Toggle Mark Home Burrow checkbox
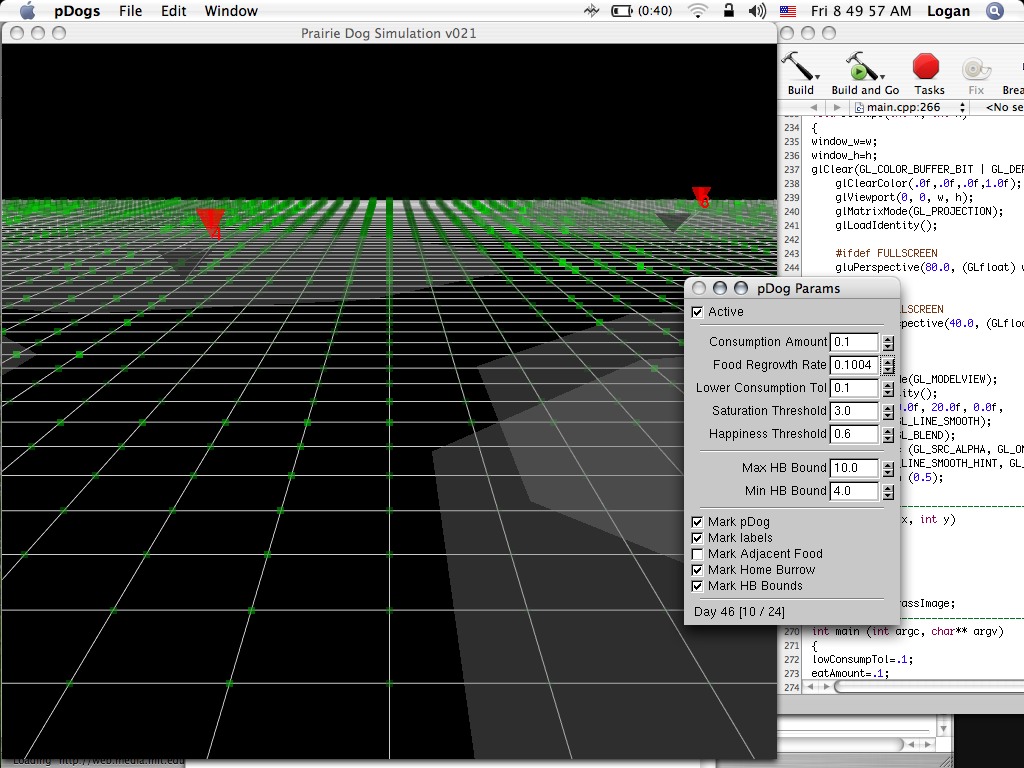 [698, 570]
